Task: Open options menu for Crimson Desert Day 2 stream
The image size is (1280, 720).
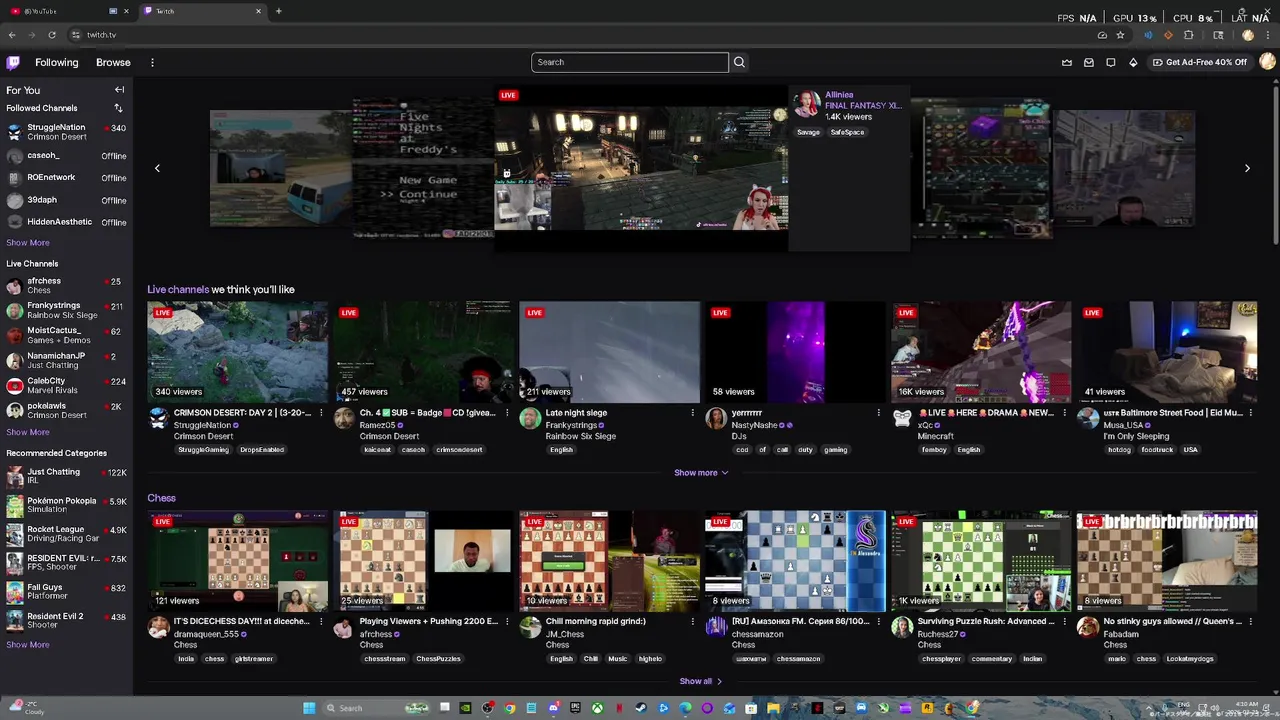Action: point(321,413)
